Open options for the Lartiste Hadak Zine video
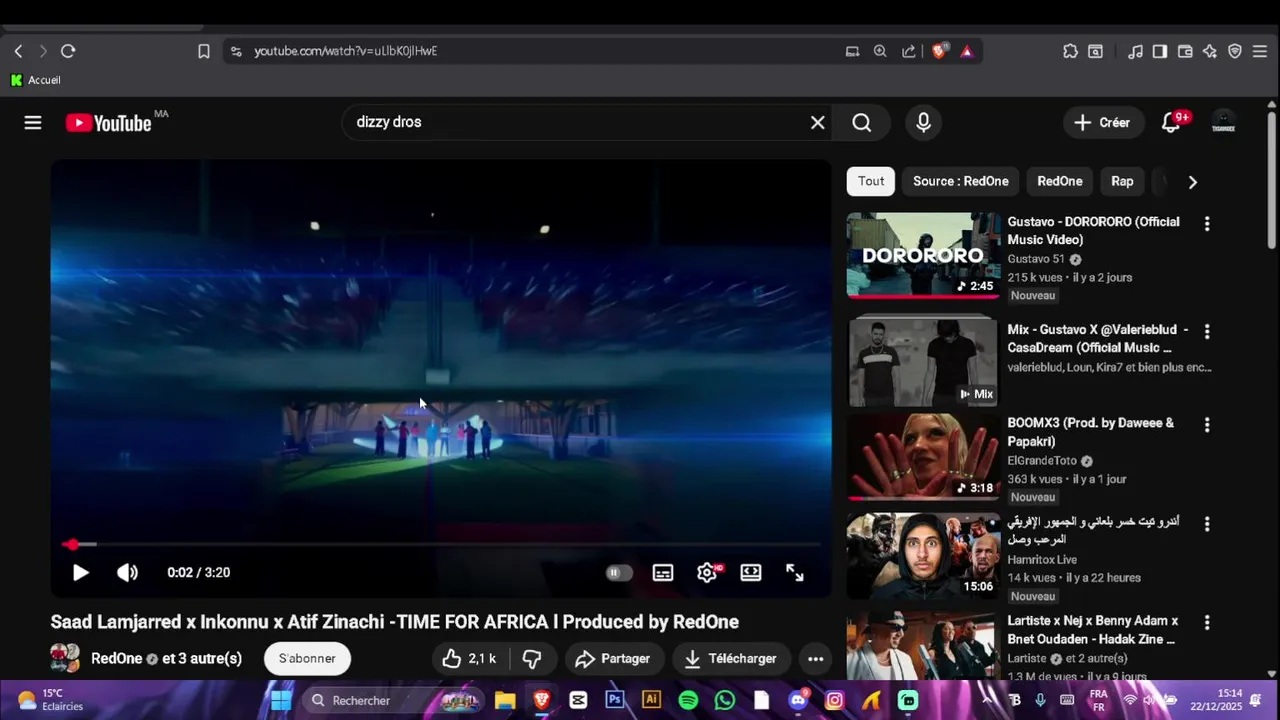 pyautogui.click(x=1207, y=623)
